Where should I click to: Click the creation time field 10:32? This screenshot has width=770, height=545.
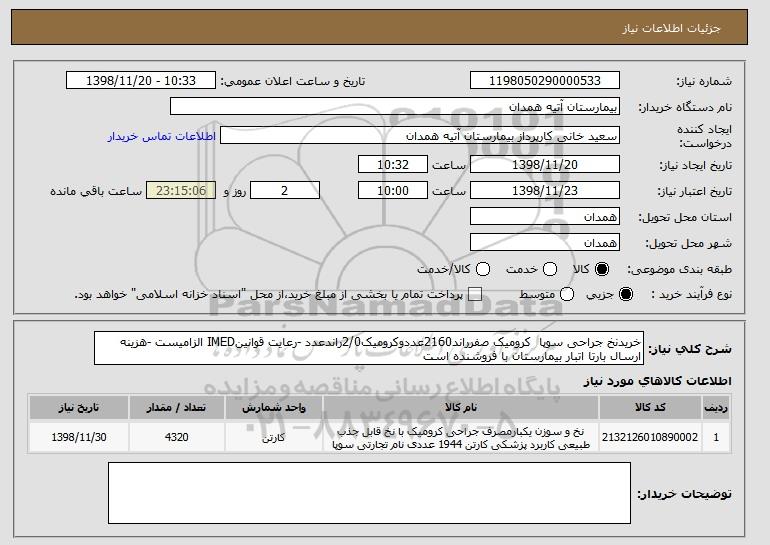point(393,164)
